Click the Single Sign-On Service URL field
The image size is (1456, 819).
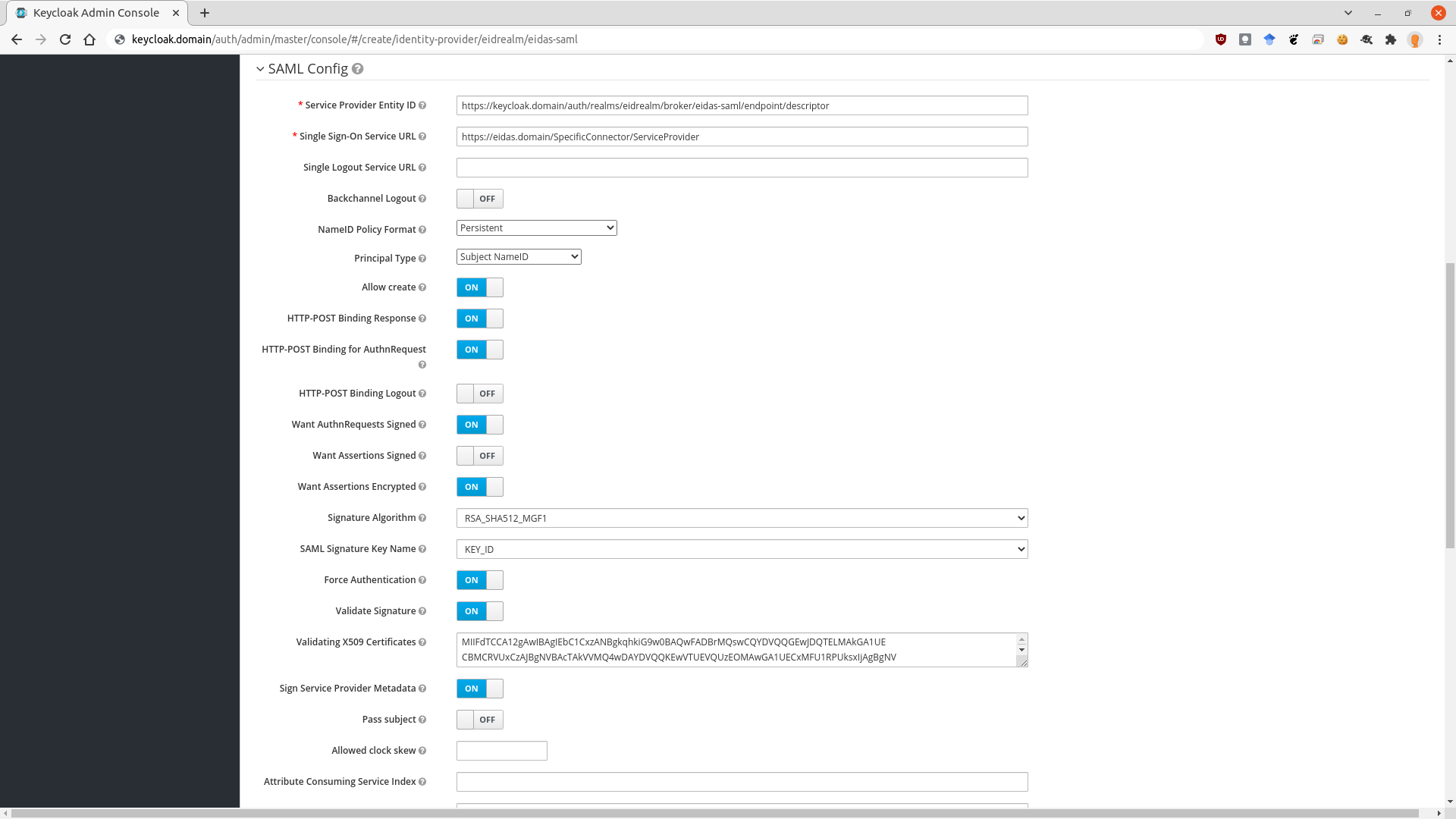pos(742,137)
